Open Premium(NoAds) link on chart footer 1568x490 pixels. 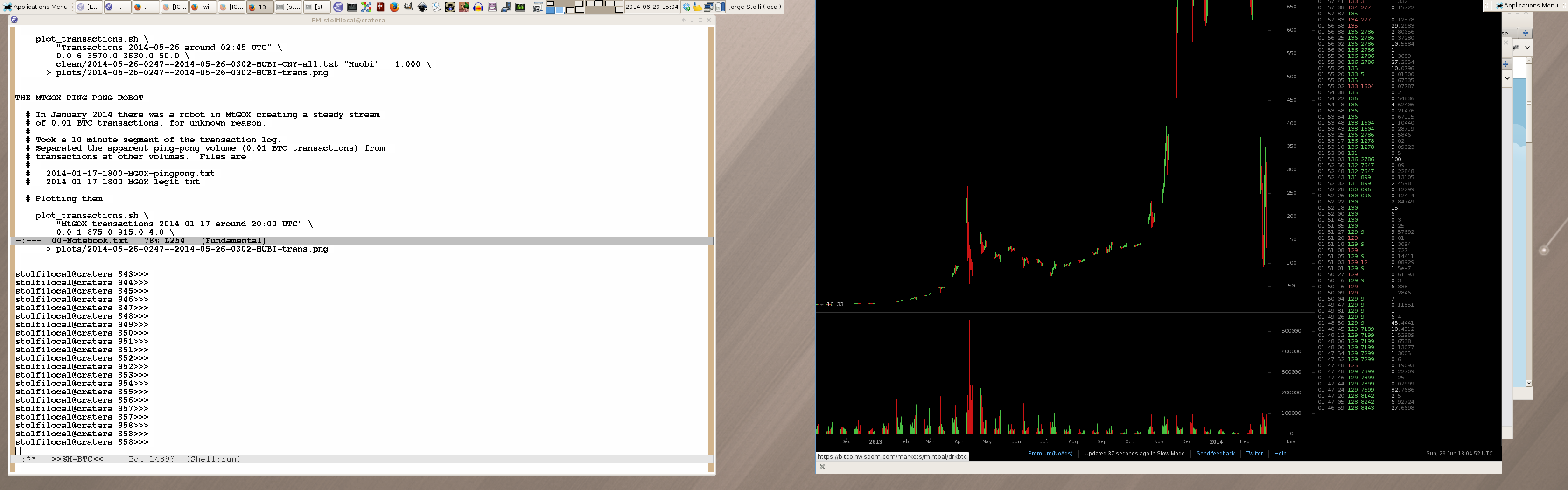(x=1050, y=454)
